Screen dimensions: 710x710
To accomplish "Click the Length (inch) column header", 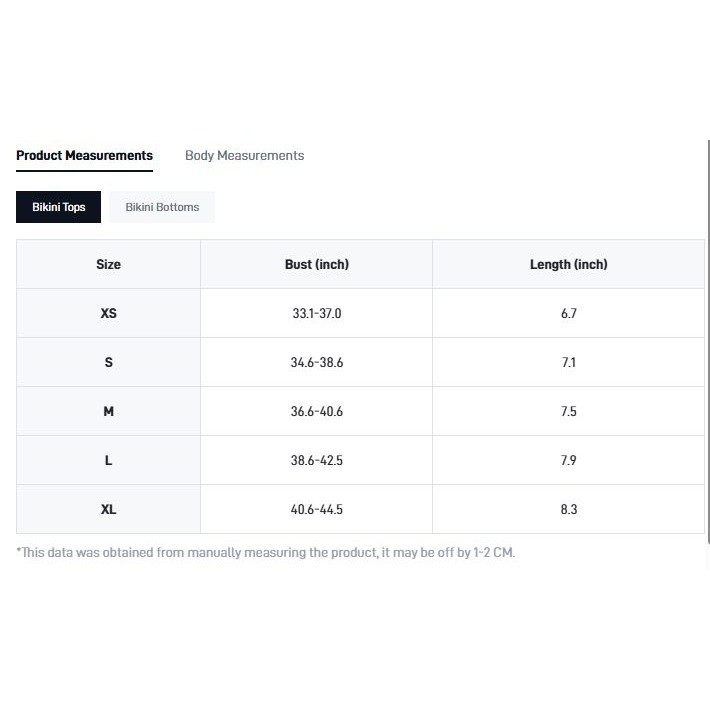I will click(569, 264).
